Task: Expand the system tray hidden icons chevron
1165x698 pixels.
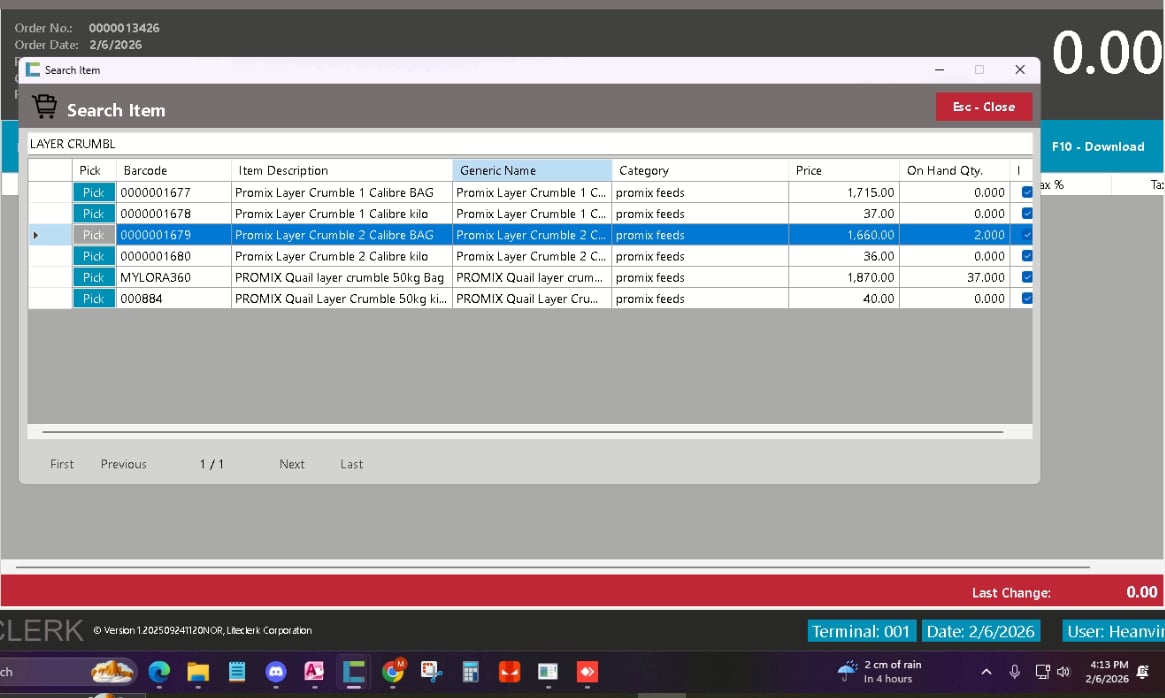Action: point(986,672)
